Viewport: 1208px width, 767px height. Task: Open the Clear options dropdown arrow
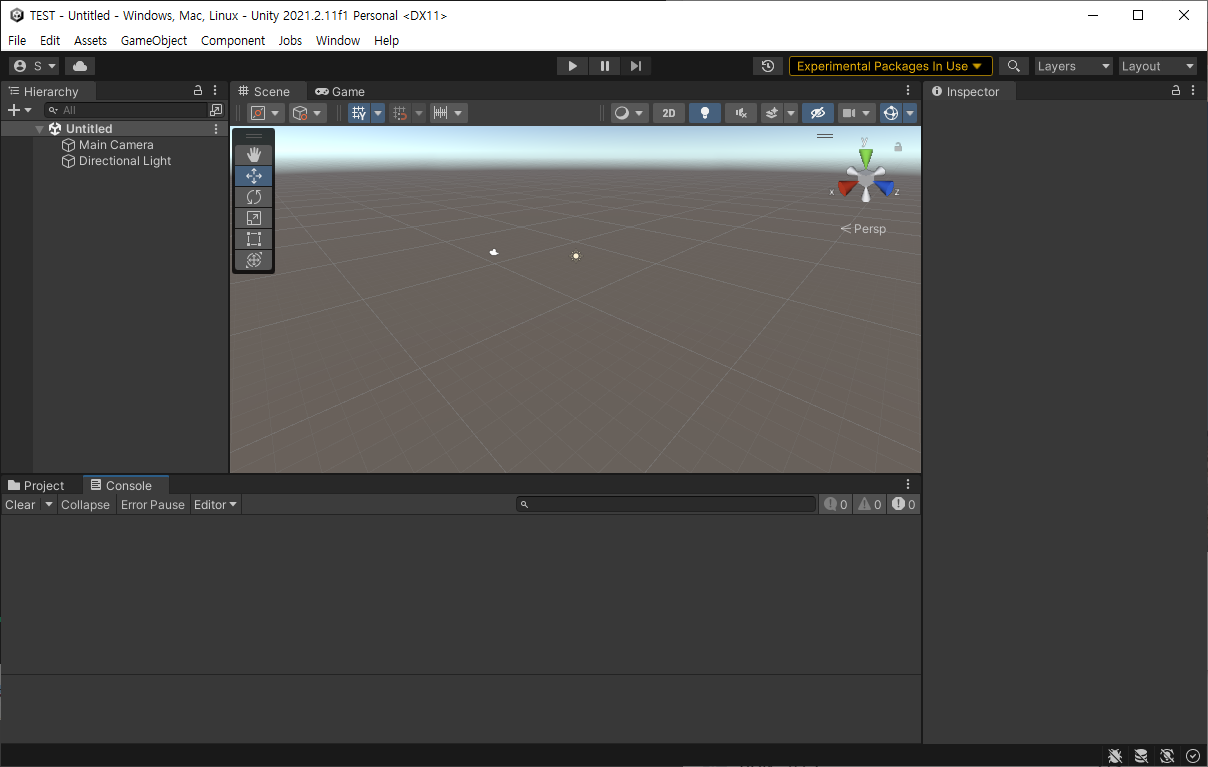tap(48, 504)
